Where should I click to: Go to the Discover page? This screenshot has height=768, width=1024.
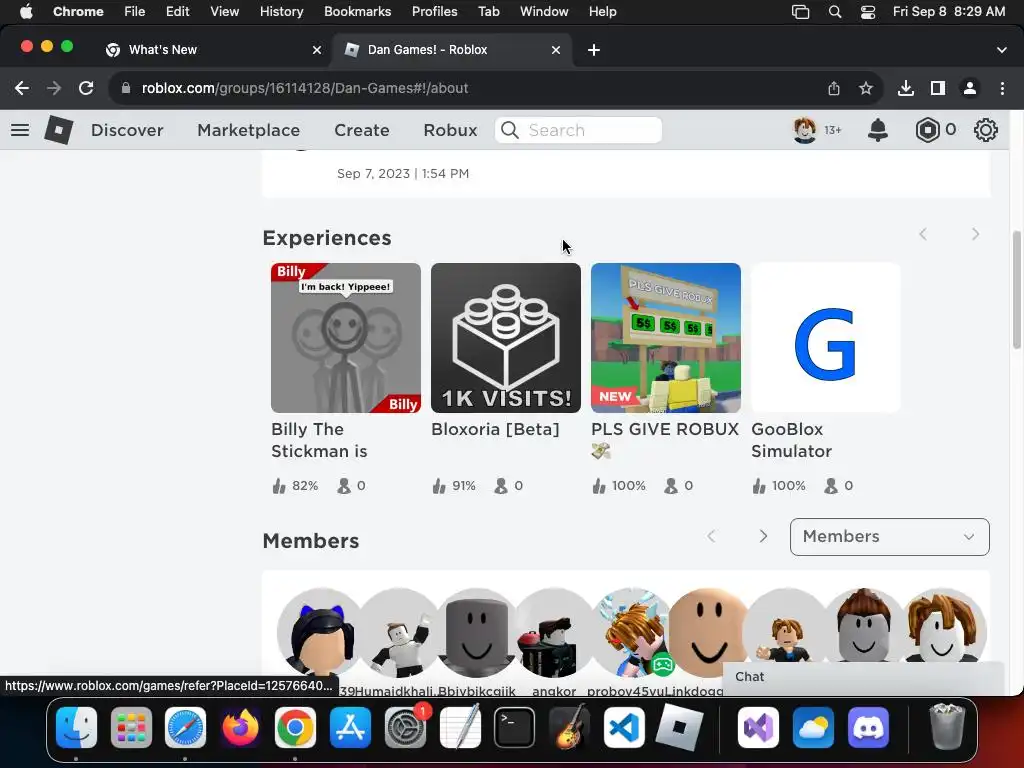(127, 130)
